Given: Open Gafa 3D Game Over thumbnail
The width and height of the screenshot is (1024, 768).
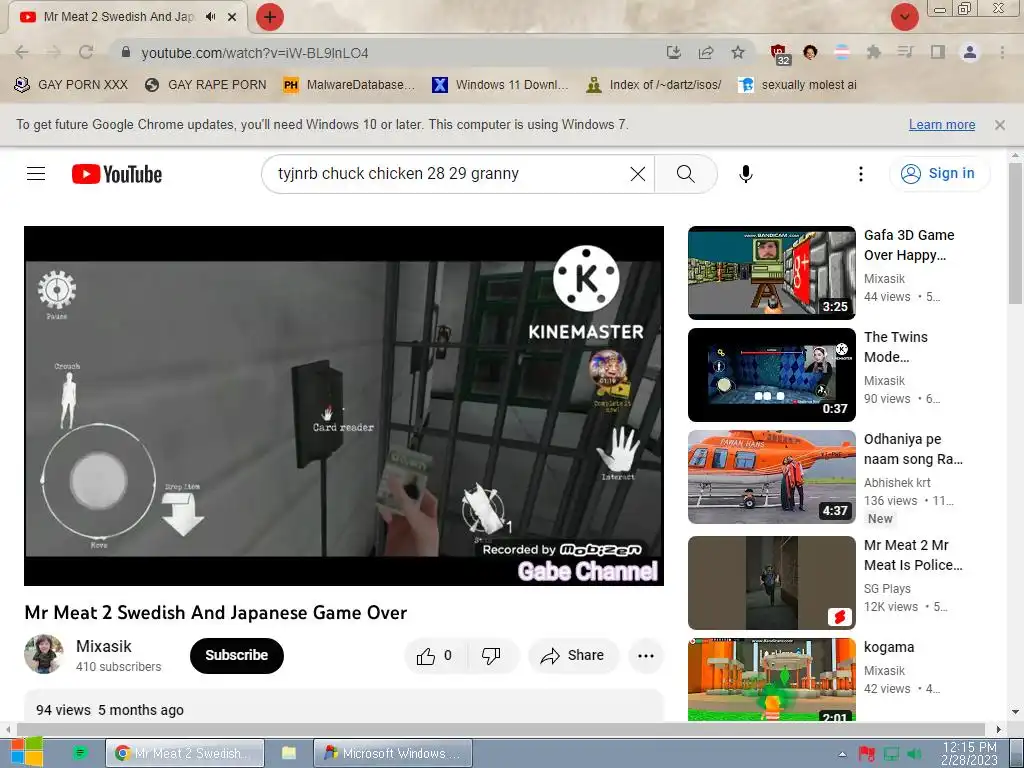Looking at the screenshot, I should tap(771, 272).
